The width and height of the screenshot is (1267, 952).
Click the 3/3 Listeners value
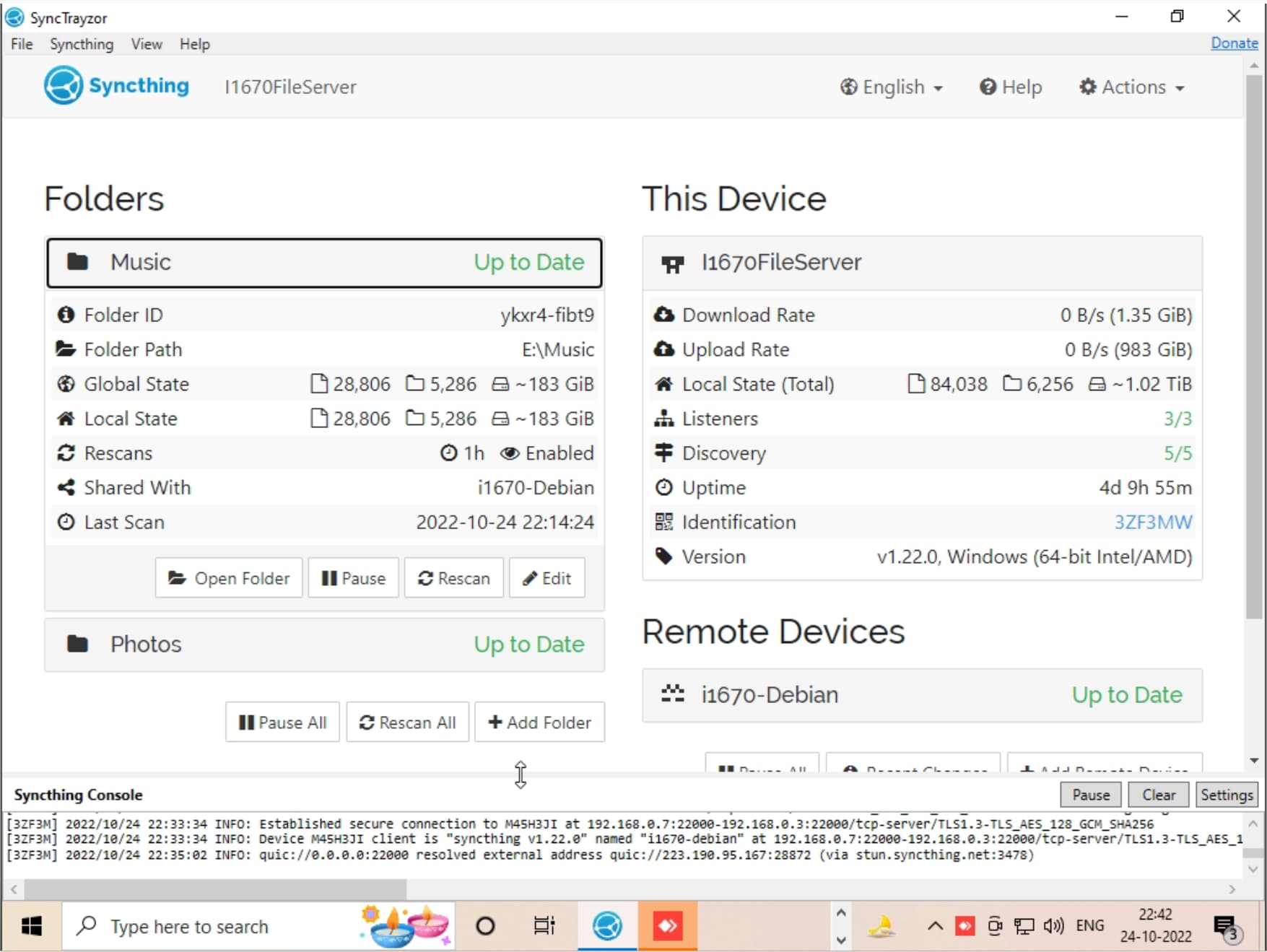[x=1177, y=419]
